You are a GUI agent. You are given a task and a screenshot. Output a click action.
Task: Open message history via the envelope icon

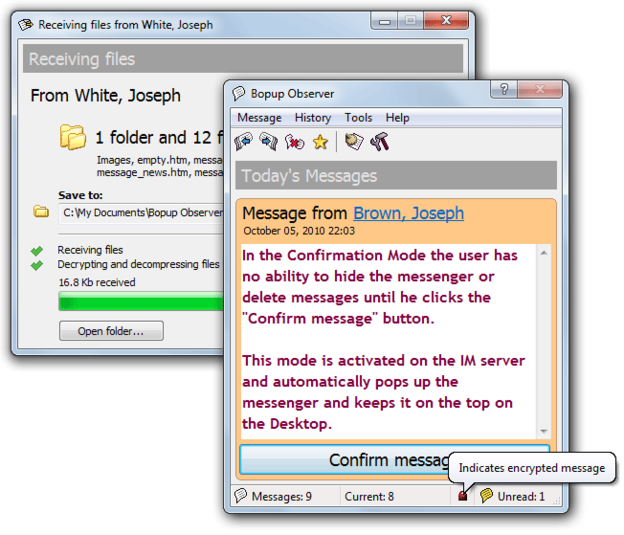[354, 141]
